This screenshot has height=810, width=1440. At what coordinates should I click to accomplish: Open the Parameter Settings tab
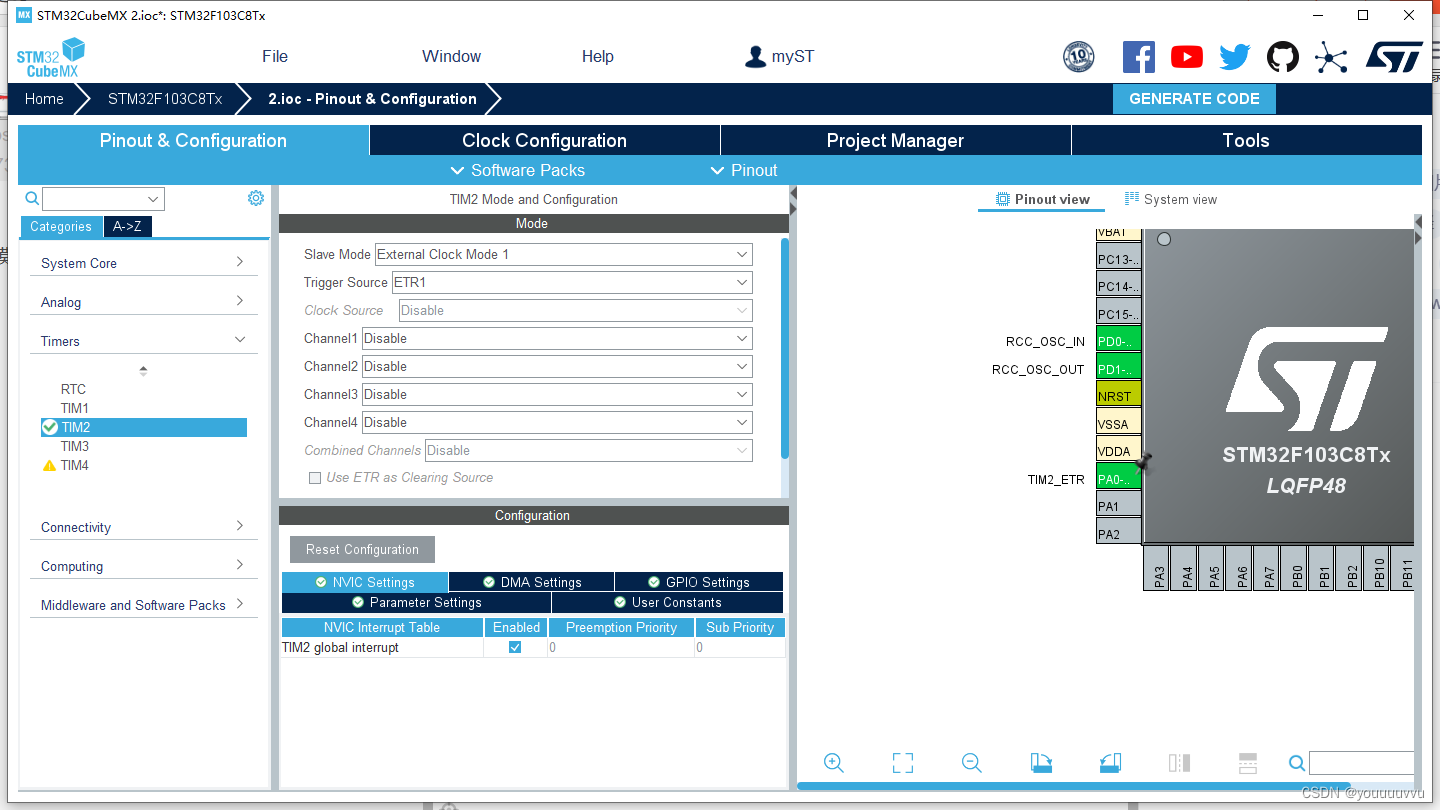pyautogui.click(x=417, y=602)
